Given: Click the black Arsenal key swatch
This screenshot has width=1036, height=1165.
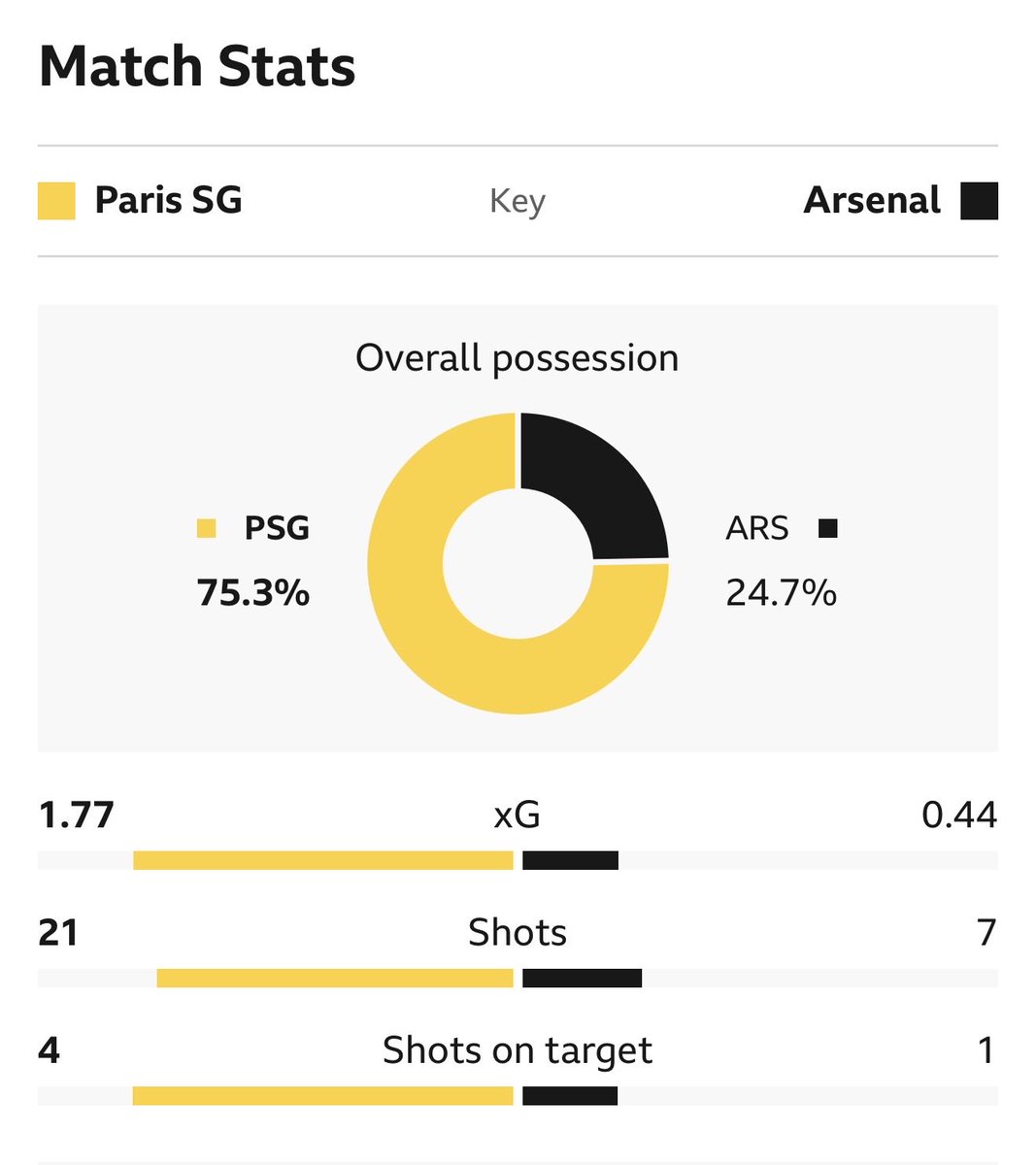Looking at the screenshot, I should [x=979, y=201].
